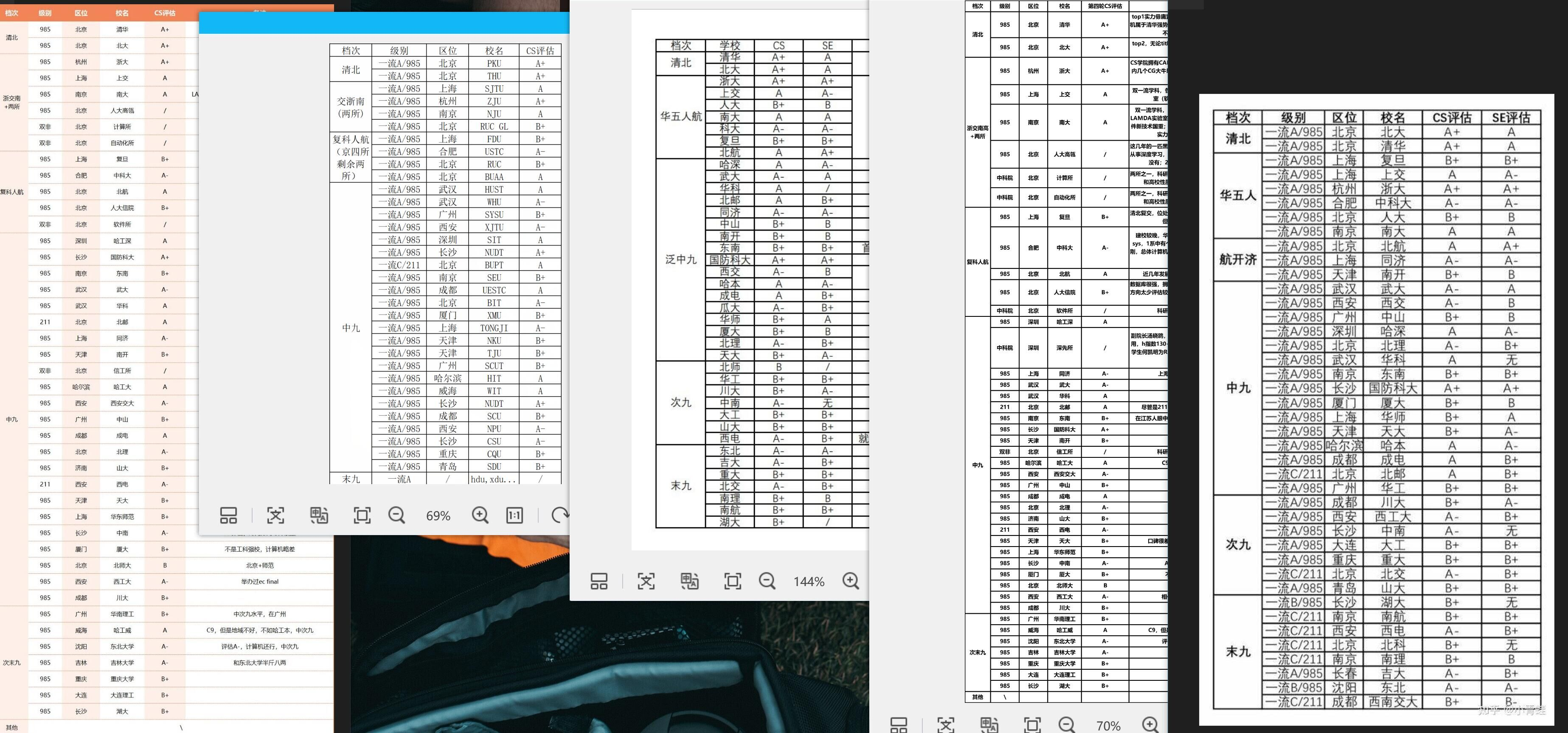The image size is (1568, 733).
Task: Toggle fullscreen icon in 69% viewer
Action: 362,516
